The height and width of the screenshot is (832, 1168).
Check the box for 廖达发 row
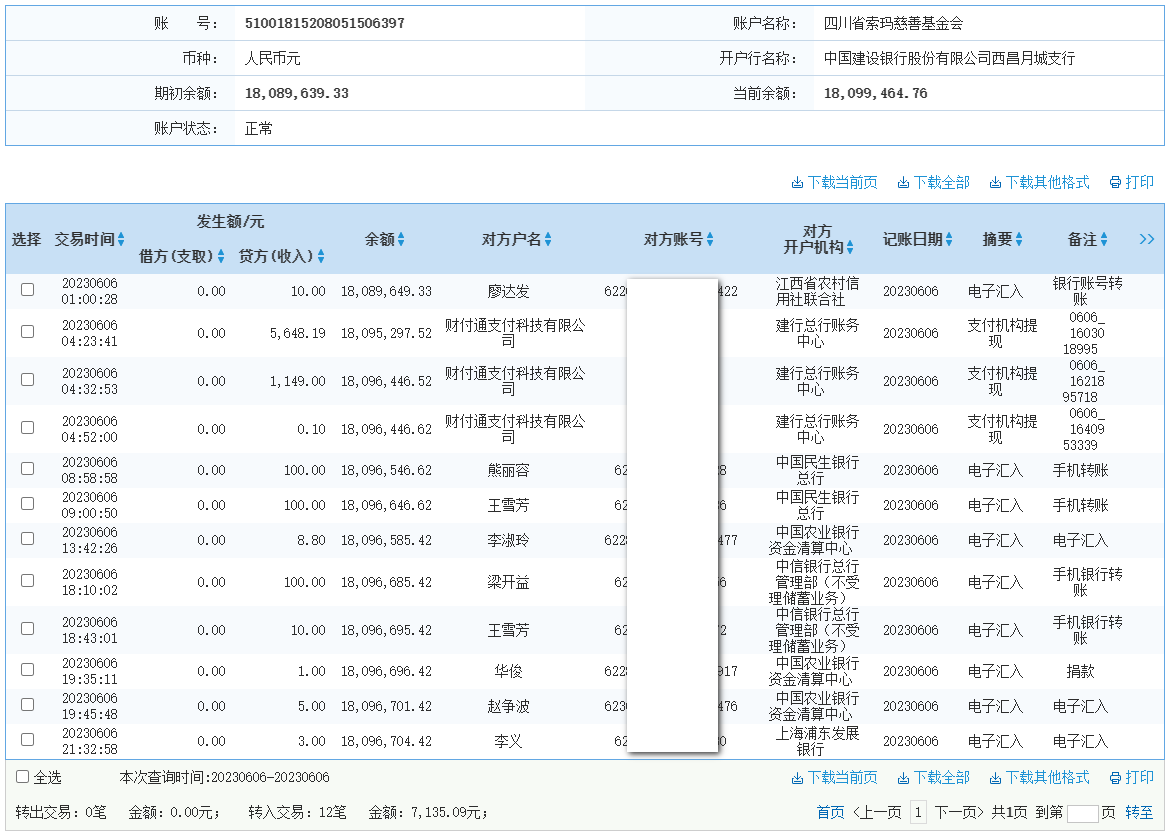click(x=28, y=290)
